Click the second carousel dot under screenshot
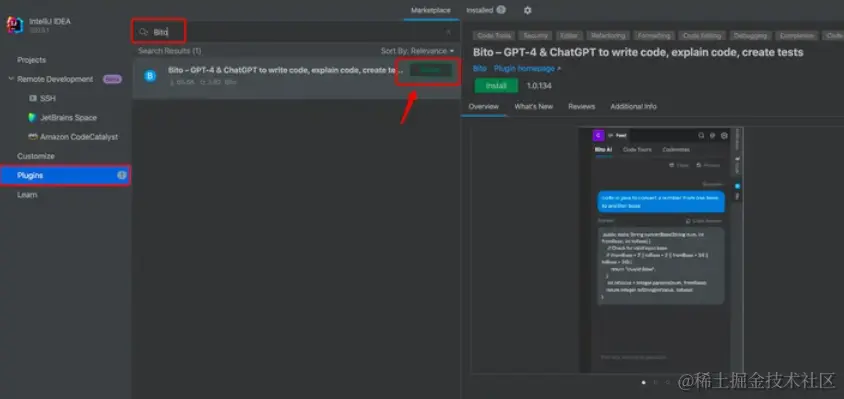This screenshot has width=844, height=399. coord(656,382)
